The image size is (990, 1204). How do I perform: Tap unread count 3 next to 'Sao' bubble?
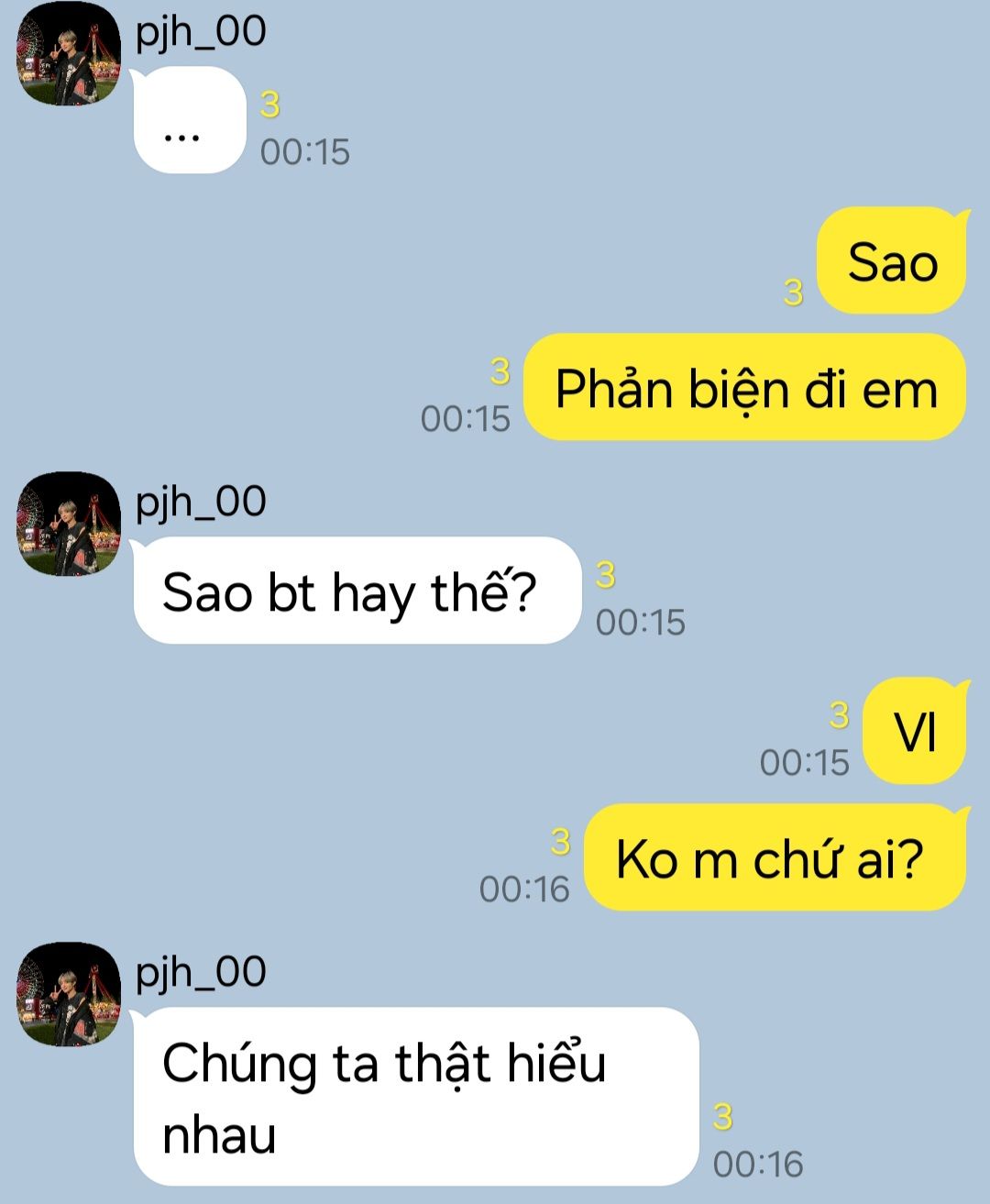pyautogui.click(x=793, y=293)
